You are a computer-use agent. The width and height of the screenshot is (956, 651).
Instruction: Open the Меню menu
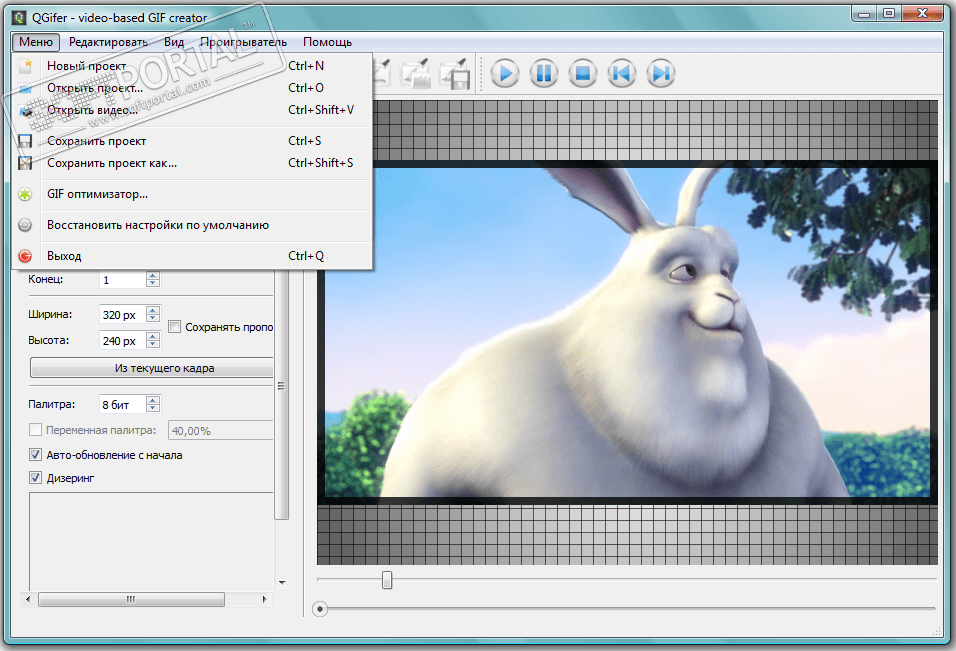tap(35, 42)
